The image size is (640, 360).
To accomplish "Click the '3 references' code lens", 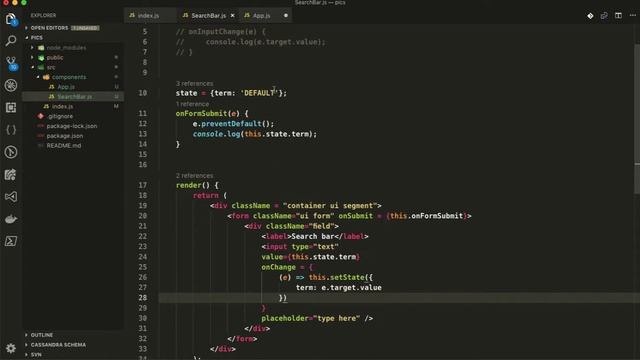I will (x=194, y=83).
